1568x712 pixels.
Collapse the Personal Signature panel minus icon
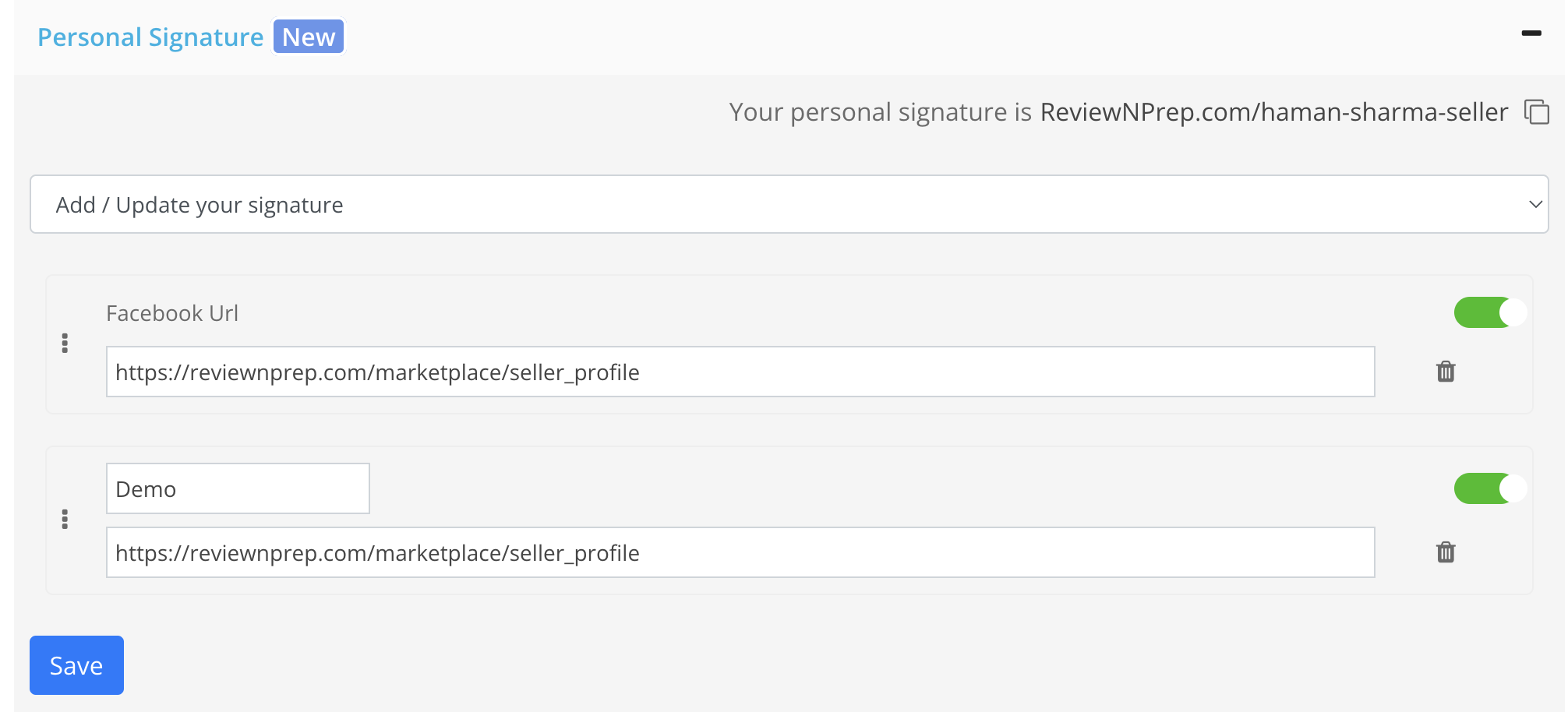[1531, 33]
